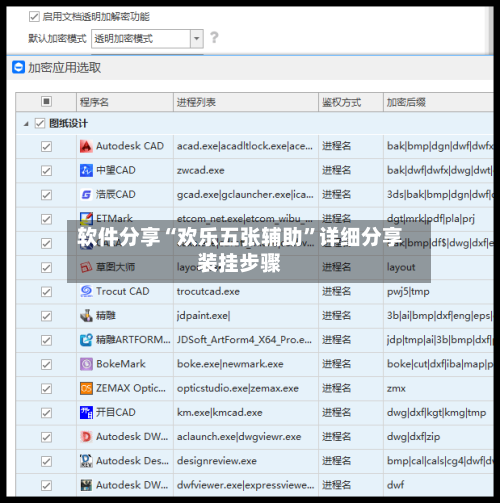Viewport: 500px width, 503px height.
Task: Select the opticstudio.exe|zemax.exe cell
Action: tap(246, 388)
